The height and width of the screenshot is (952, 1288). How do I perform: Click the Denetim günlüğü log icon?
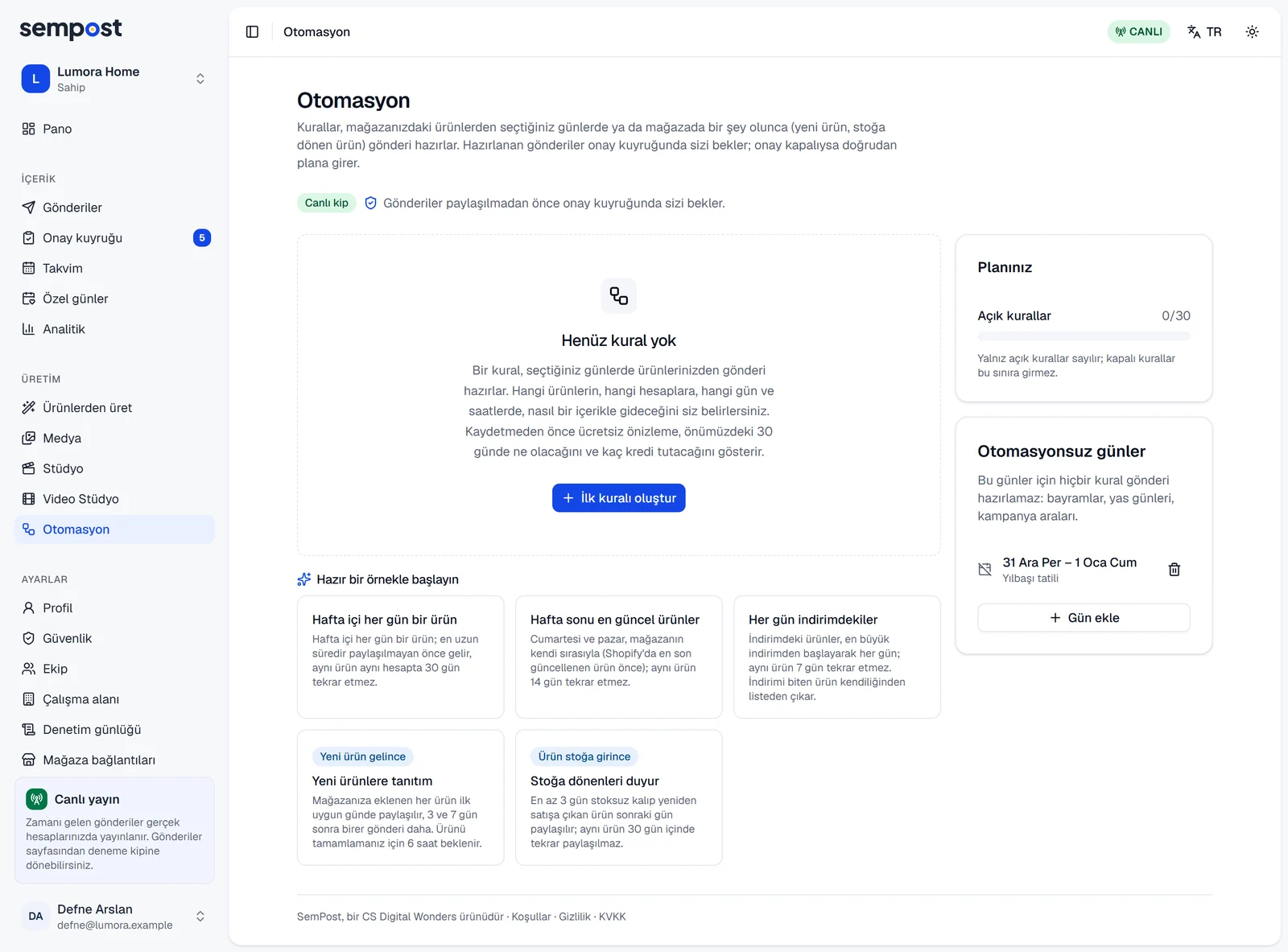click(x=29, y=729)
